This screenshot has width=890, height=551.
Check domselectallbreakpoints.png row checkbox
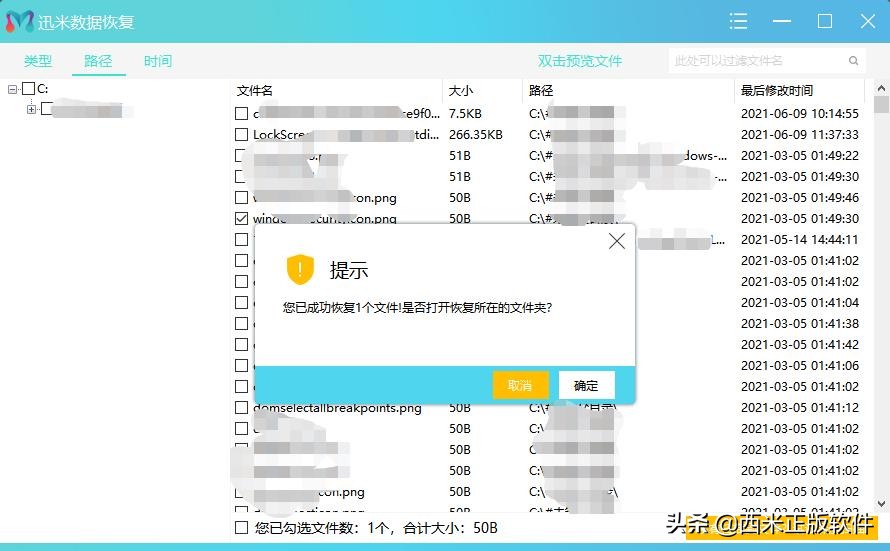(241, 407)
